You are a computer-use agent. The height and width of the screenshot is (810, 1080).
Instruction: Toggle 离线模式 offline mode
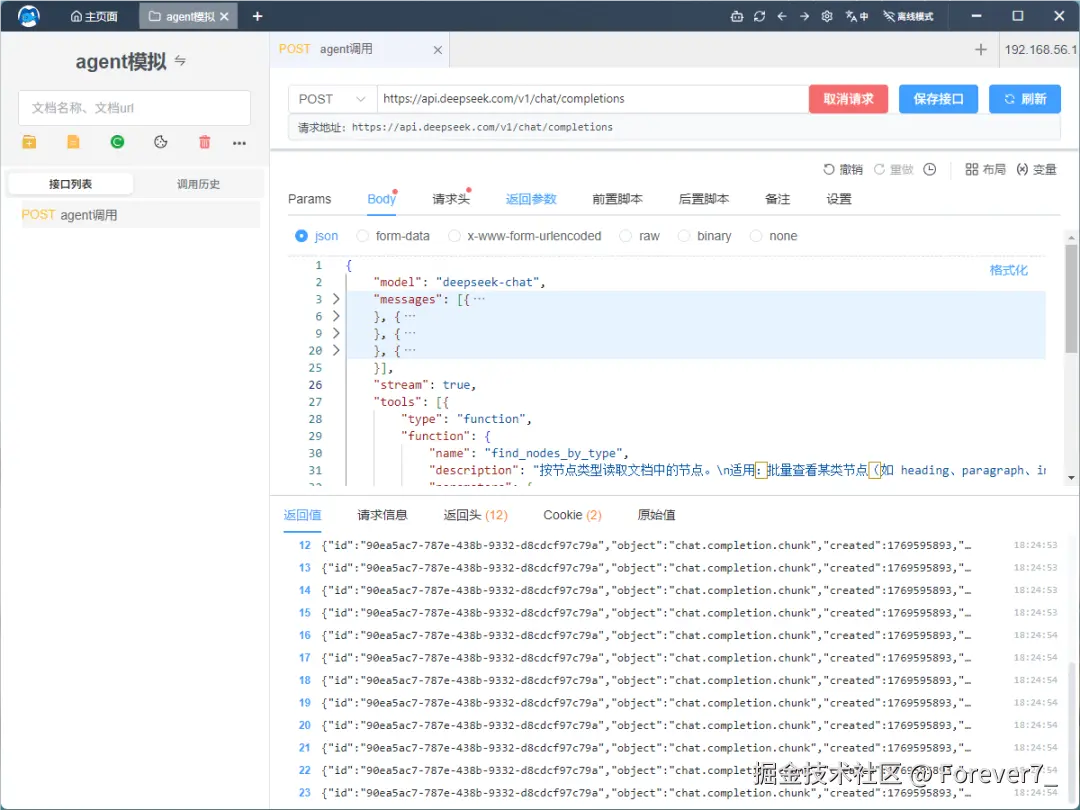(x=908, y=17)
